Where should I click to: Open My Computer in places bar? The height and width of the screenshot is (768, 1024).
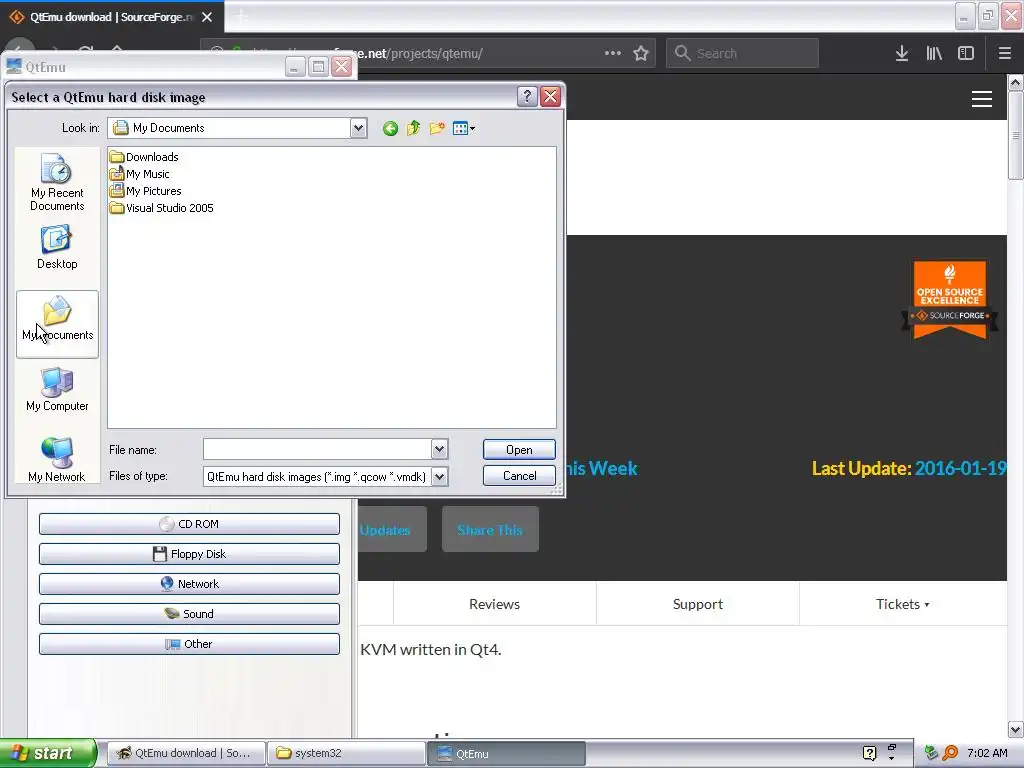tap(57, 389)
